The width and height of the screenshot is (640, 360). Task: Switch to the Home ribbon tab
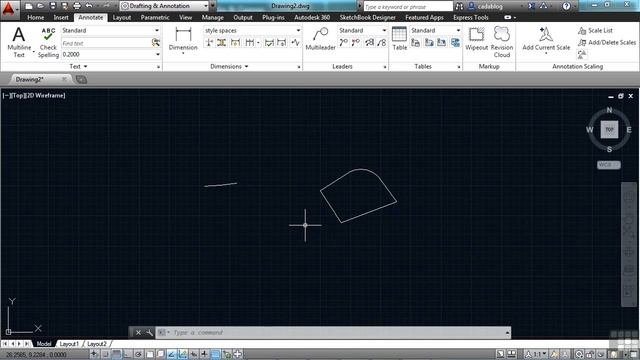point(36,18)
